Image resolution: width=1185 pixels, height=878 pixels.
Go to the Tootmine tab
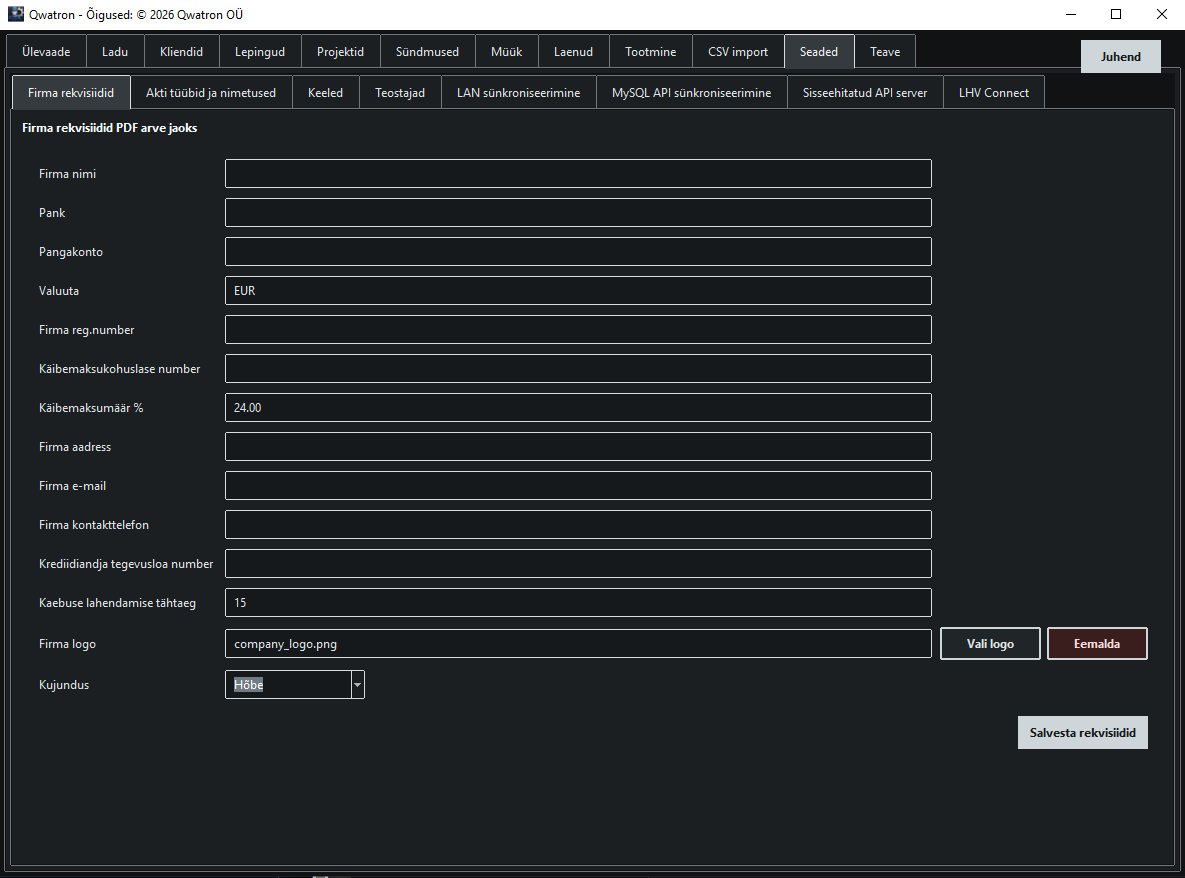click(x=651, y=51)
